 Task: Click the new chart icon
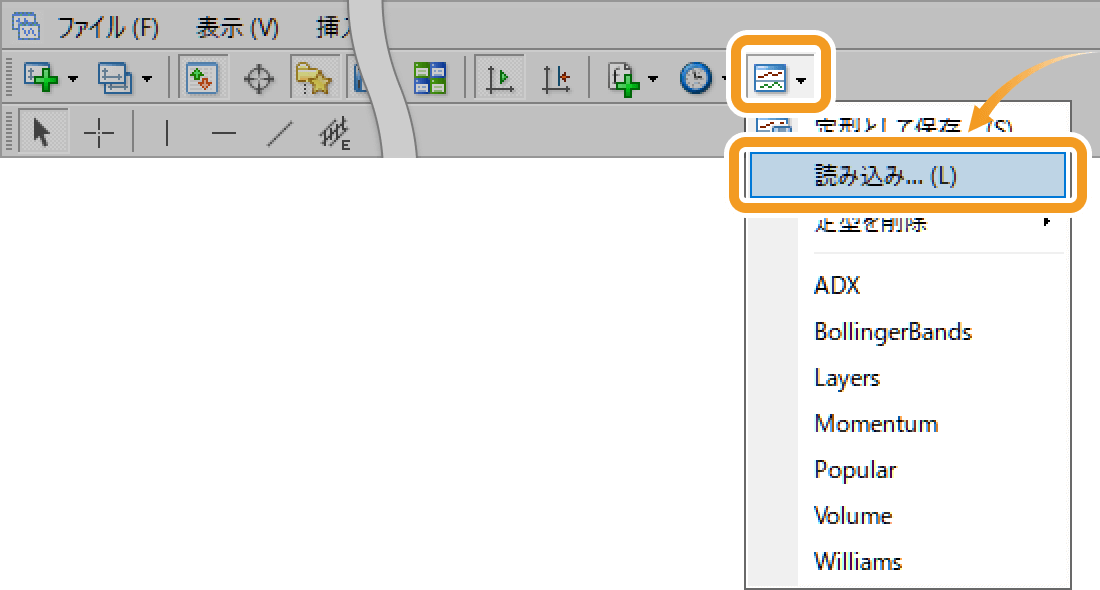click(x=41, y=78)
